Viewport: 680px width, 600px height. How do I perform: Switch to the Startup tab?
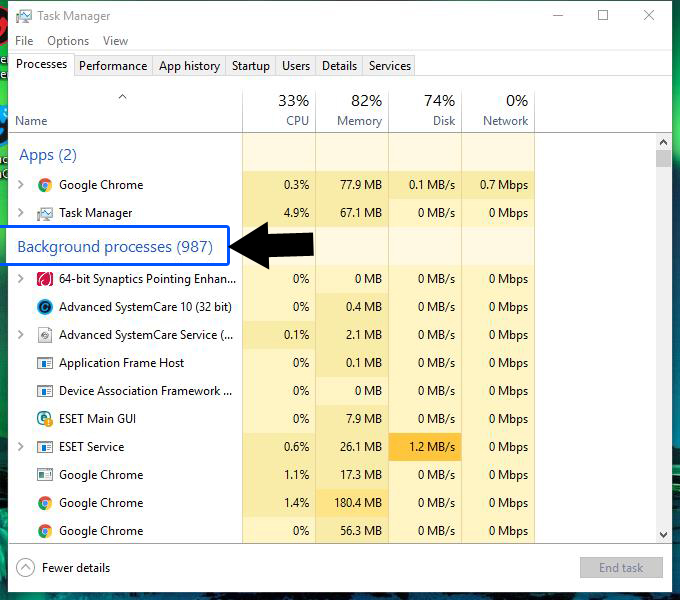251,66
